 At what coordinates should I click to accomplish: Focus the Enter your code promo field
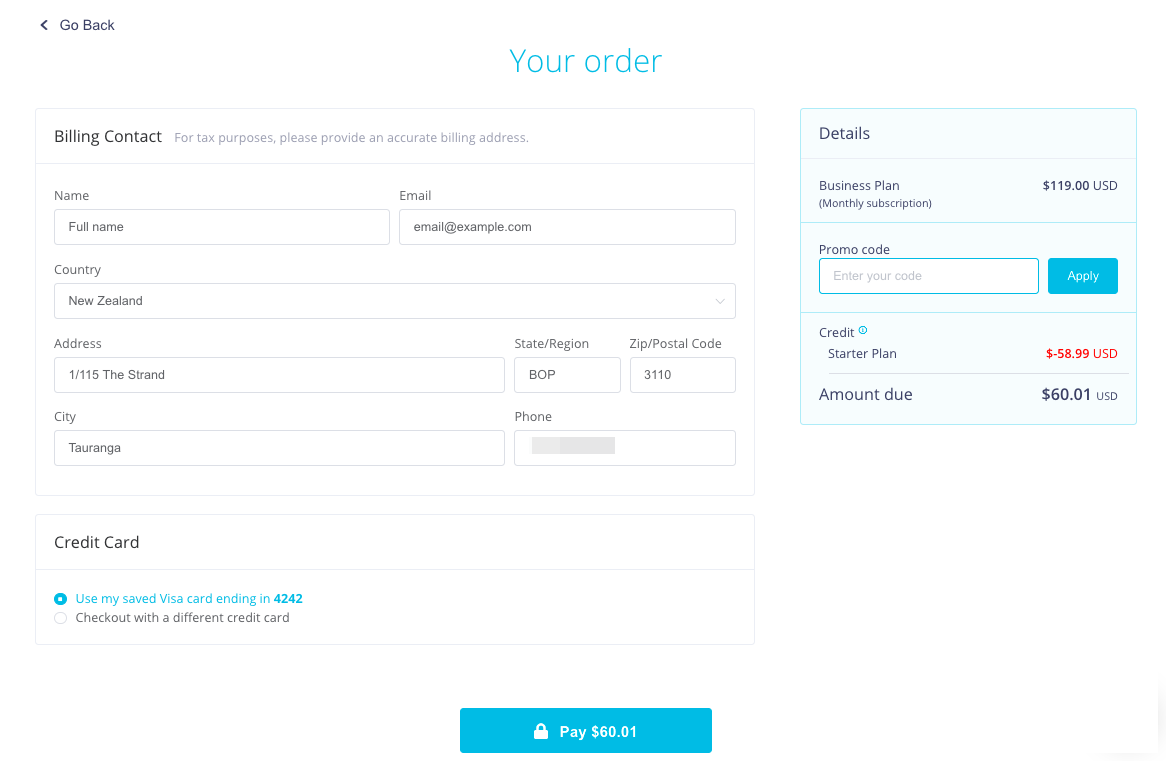929,276
